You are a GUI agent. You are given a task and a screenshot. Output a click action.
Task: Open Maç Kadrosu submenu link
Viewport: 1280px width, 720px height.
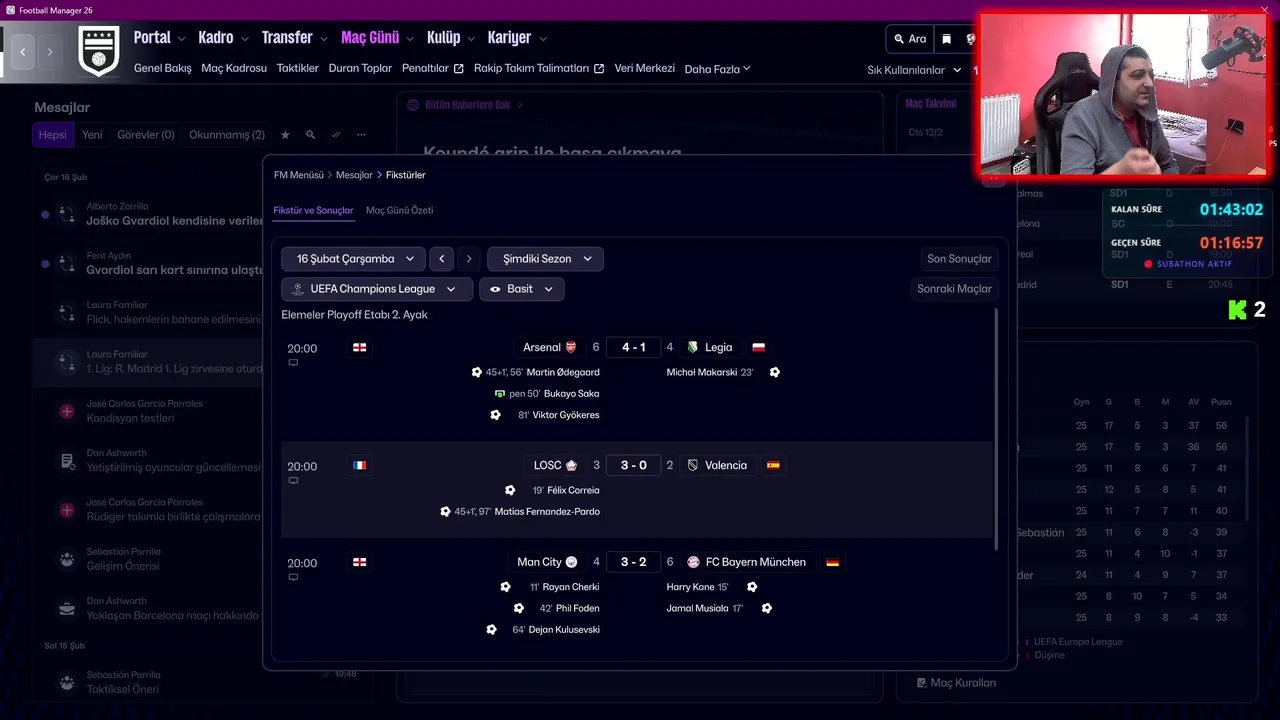234,69
